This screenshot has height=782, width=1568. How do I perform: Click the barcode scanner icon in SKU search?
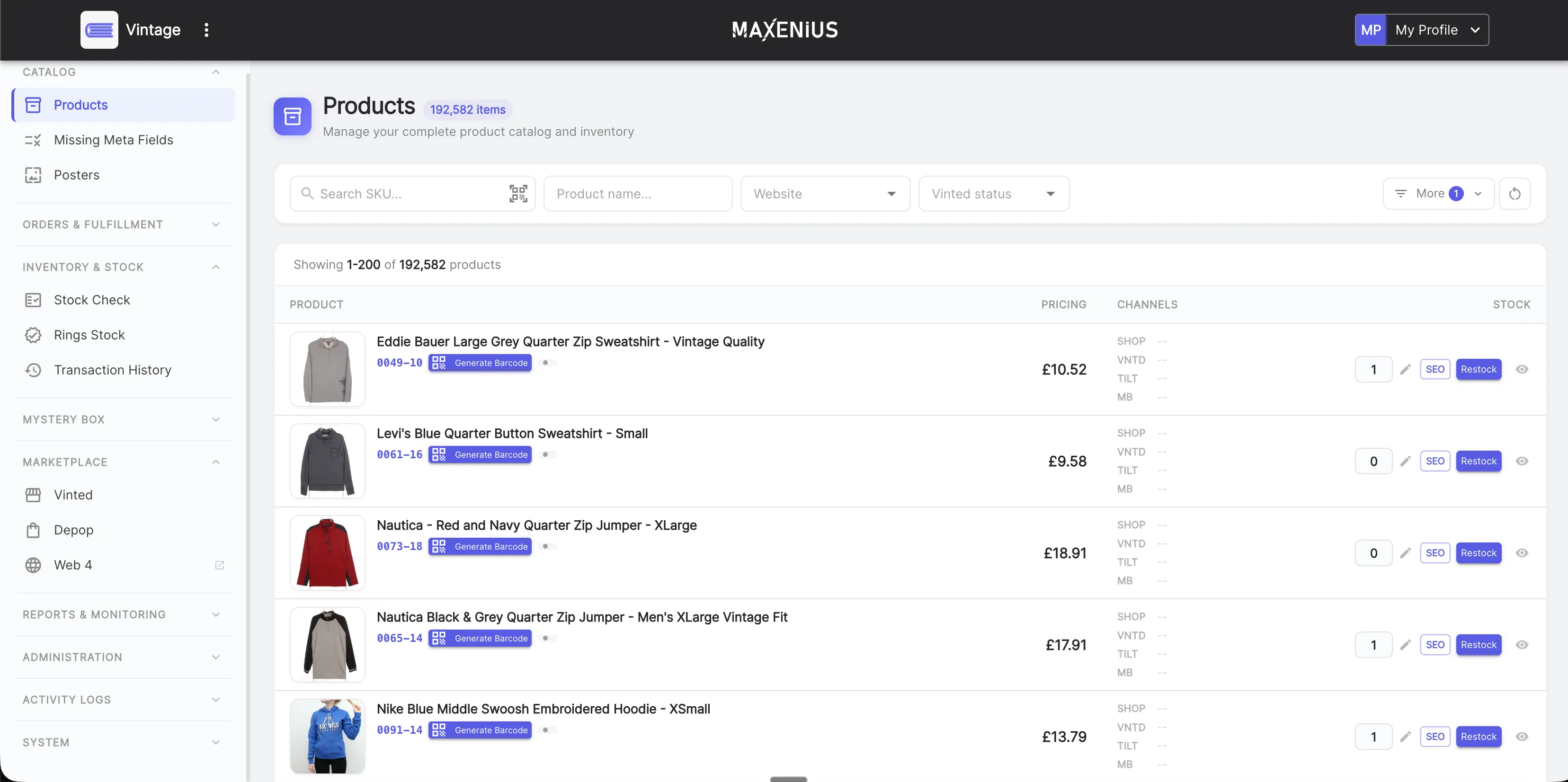coord(518,194)
